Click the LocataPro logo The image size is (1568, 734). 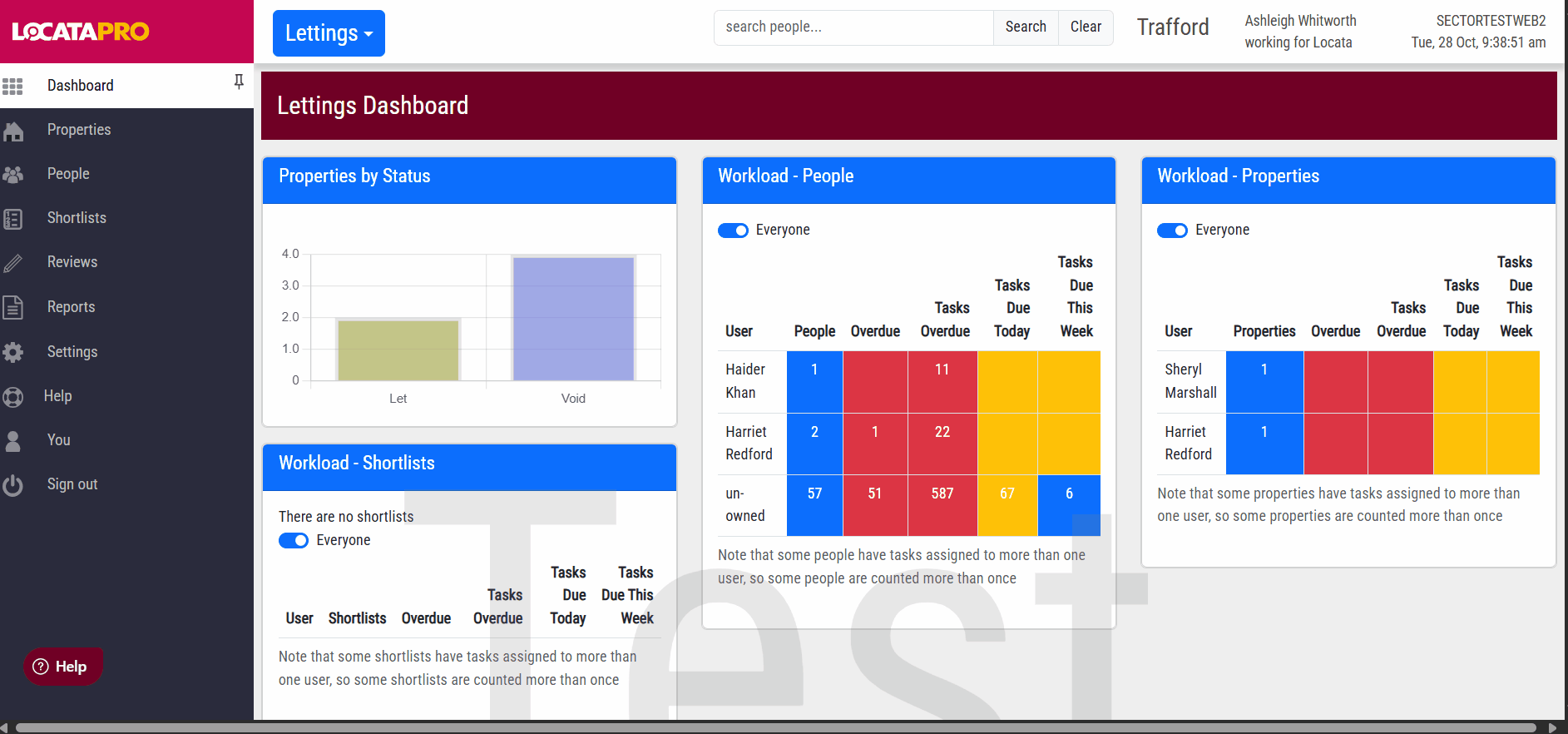pyautogui.click(x=81, y=32)
